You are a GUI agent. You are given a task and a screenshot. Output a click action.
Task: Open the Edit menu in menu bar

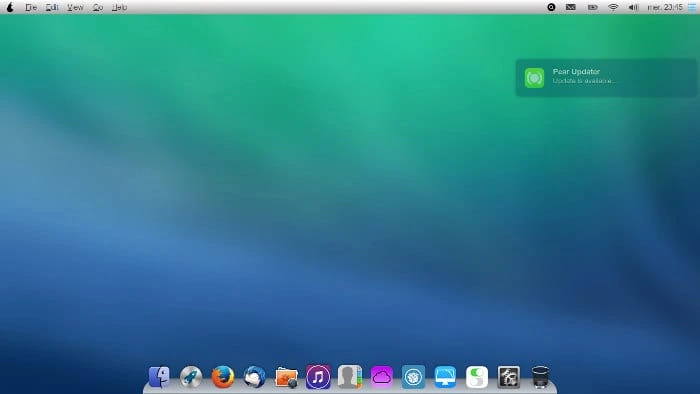click(x=52, y=7)
